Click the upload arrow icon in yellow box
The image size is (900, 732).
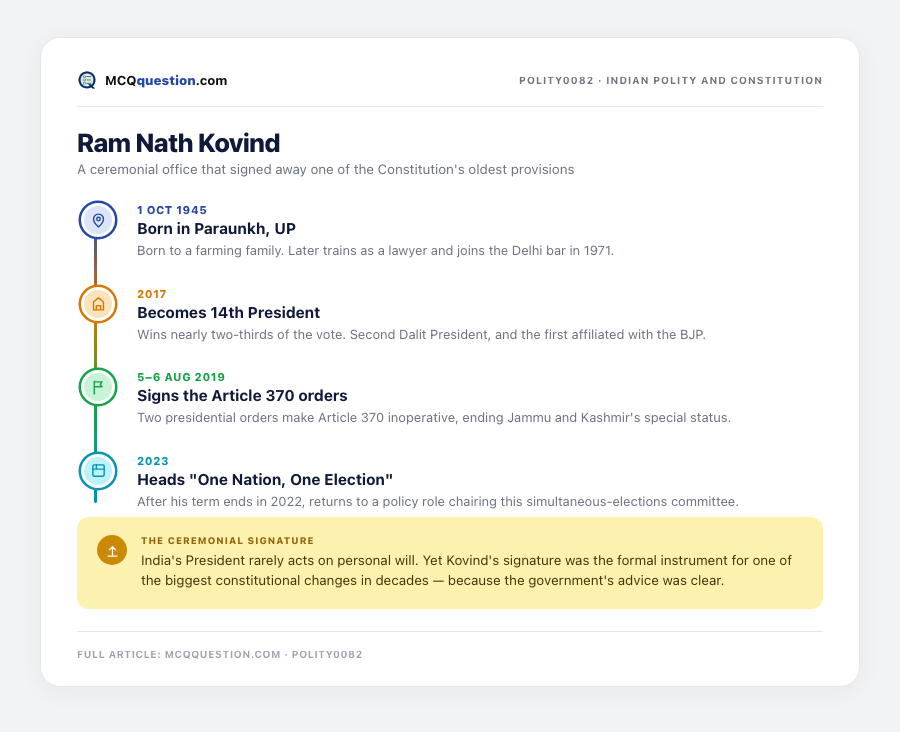point(112,550)
